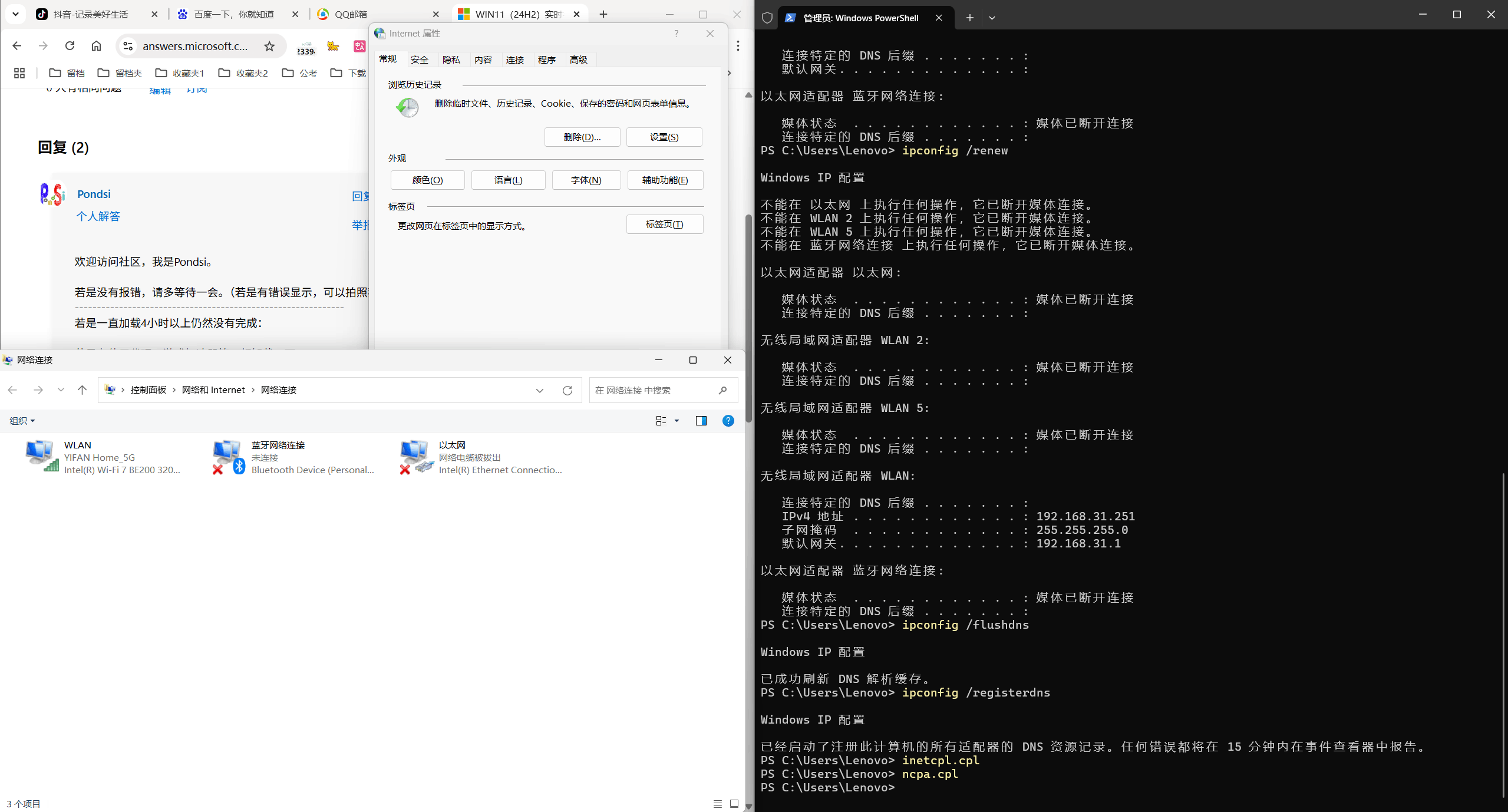Switch to the 安全 tab

(419, 60)
